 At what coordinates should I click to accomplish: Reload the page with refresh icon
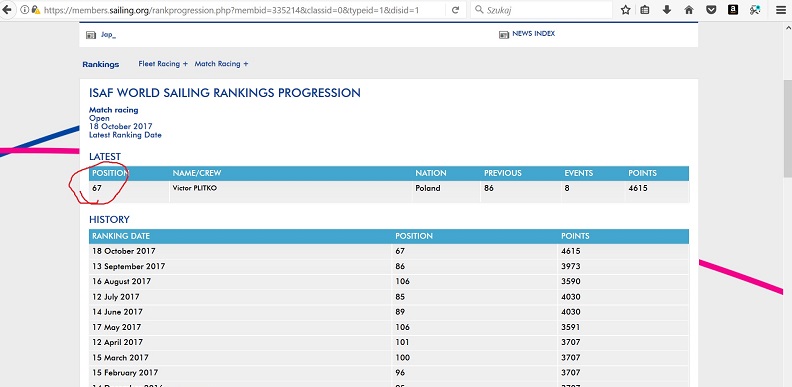[455, 10]
